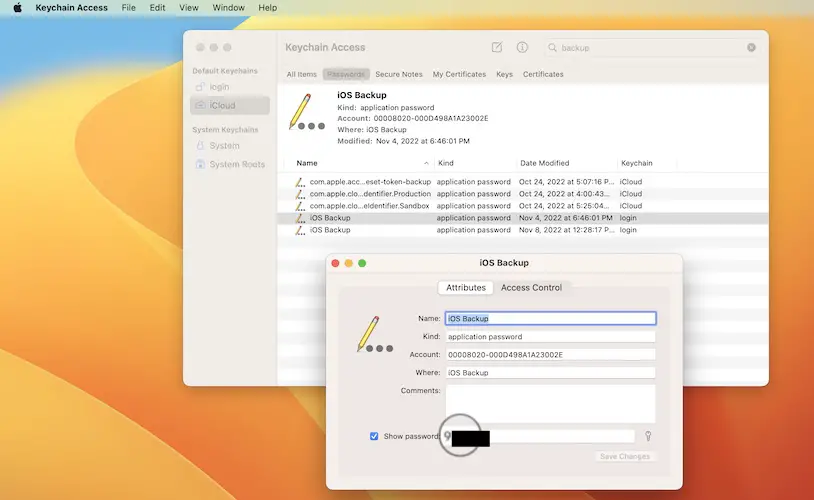Click the Where field in the dialog
Image resolution: width=814 pixels, height=500 pixels.
point(550,373)
